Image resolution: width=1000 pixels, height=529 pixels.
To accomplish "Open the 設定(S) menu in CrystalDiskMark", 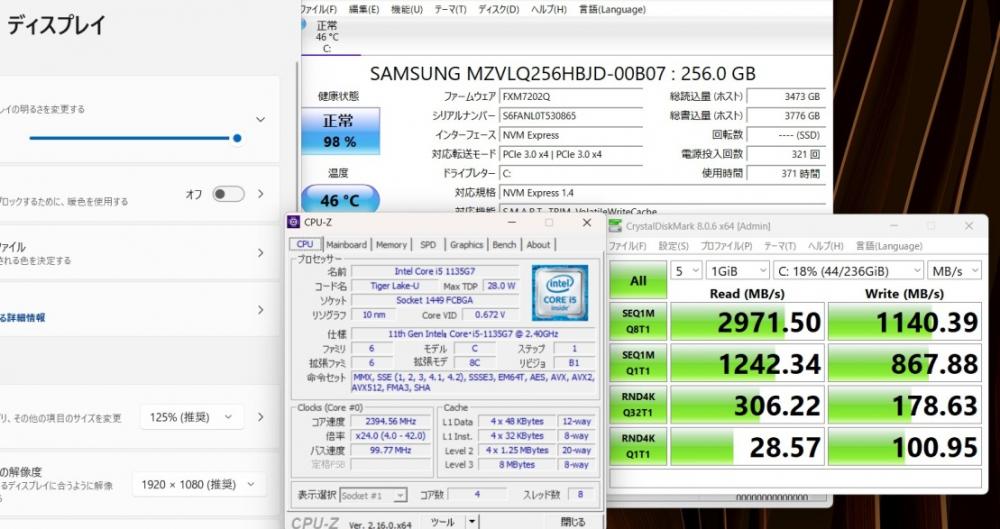I will click(x=673, y=246).
